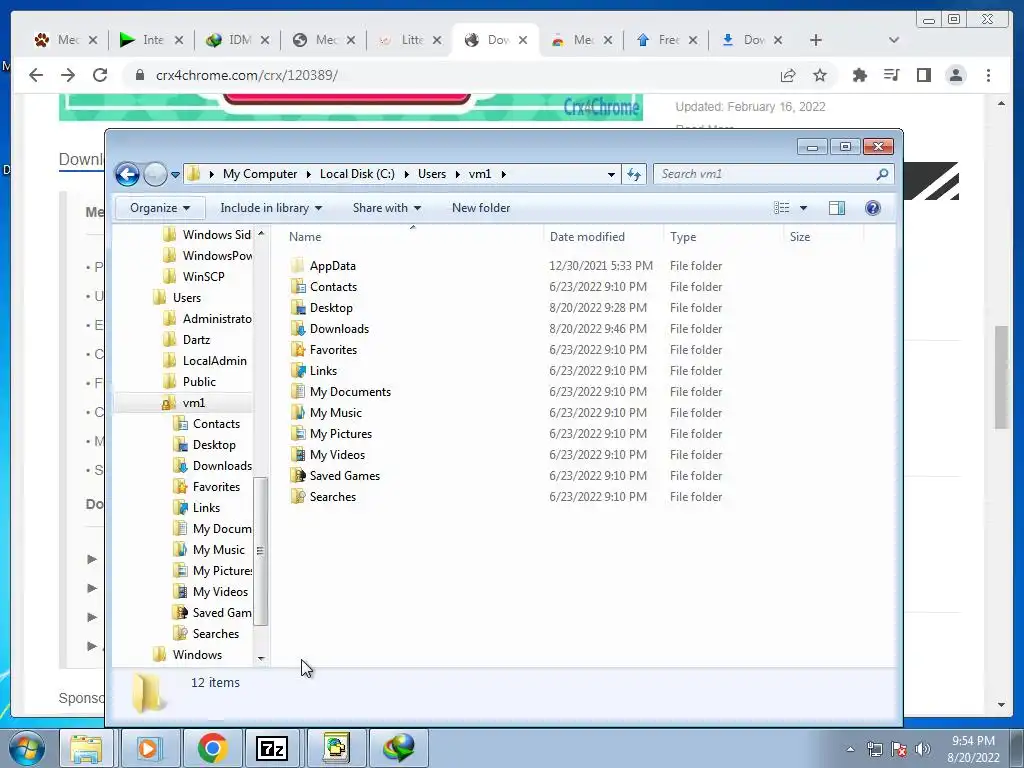
Task: Select the Contacts folder in file list
Action: [x=333, y=287]
